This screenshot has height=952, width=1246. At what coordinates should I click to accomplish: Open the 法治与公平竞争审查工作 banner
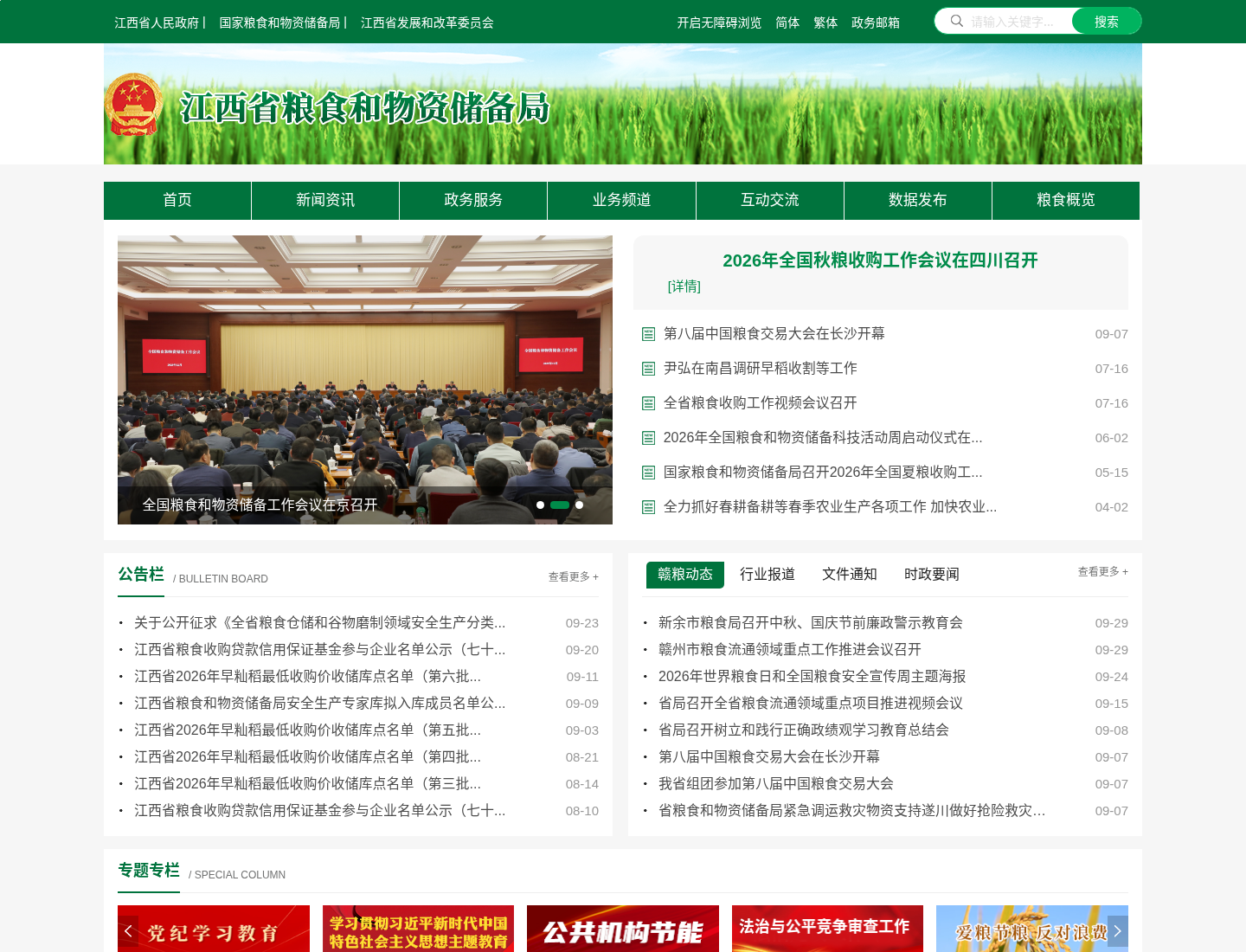tap(827, 929)
